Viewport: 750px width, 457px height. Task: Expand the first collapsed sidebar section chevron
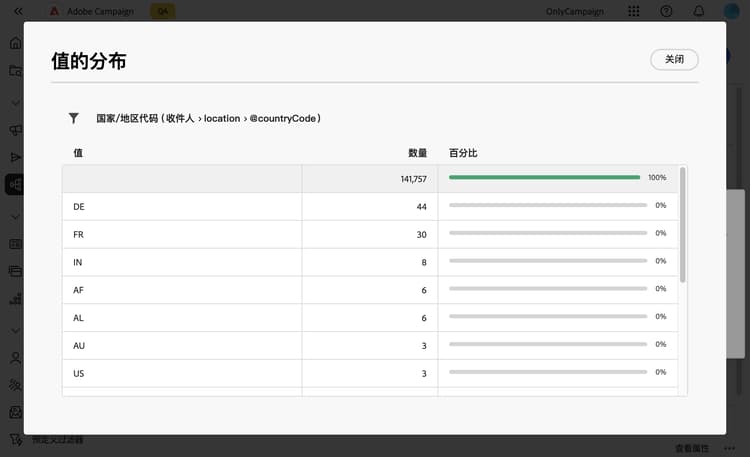point(15,102)
